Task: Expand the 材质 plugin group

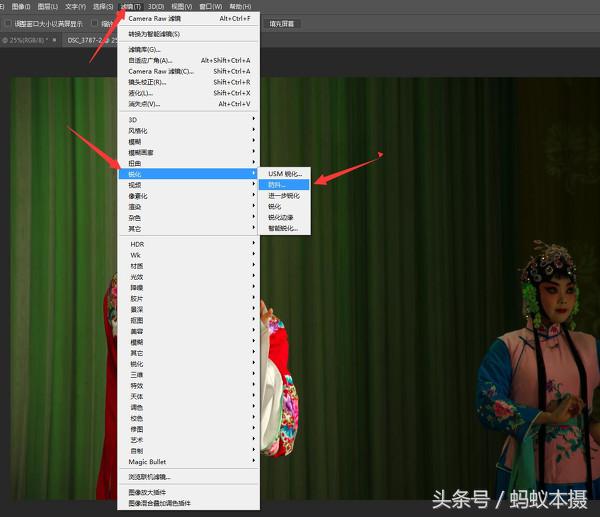Action: tap(189, 266)
